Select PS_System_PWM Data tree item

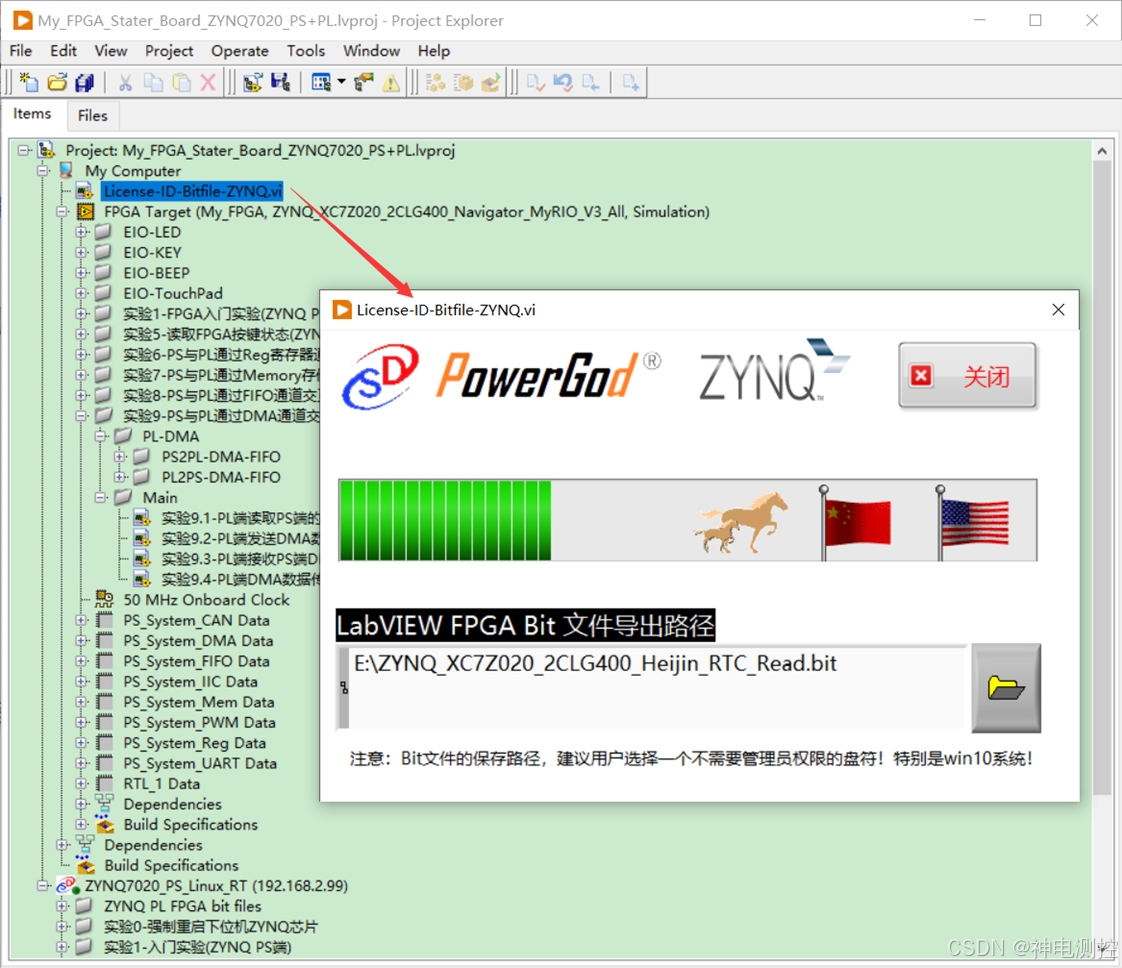(x=199, y=723)
